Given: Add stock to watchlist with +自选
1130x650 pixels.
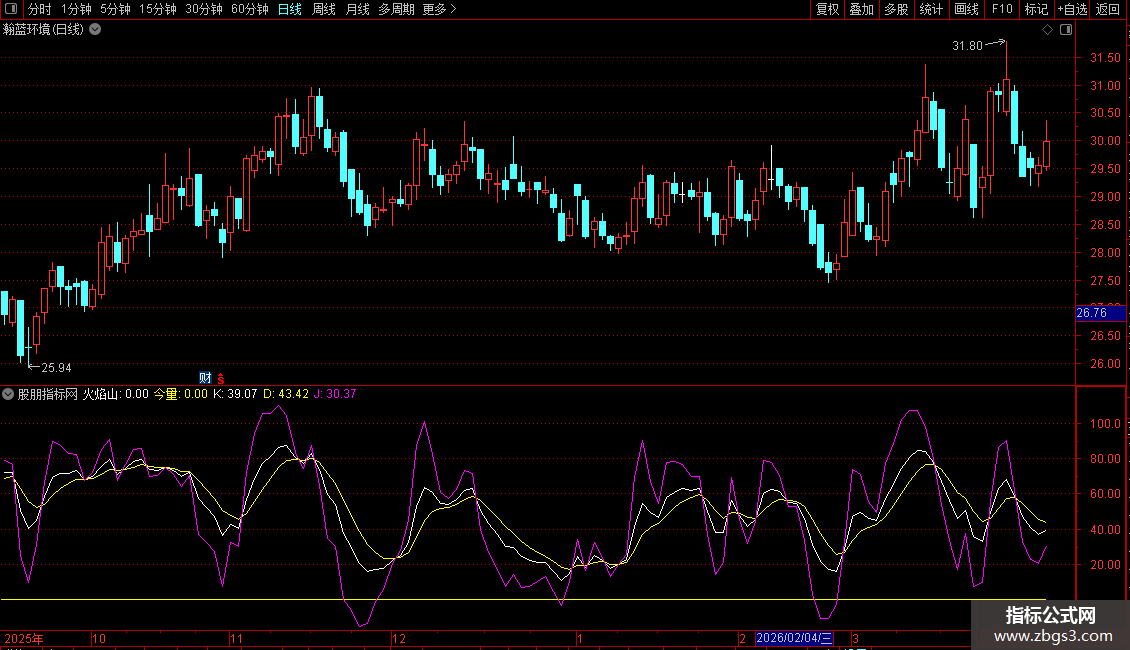Looking at the screenshot, I should (1072, 9).
